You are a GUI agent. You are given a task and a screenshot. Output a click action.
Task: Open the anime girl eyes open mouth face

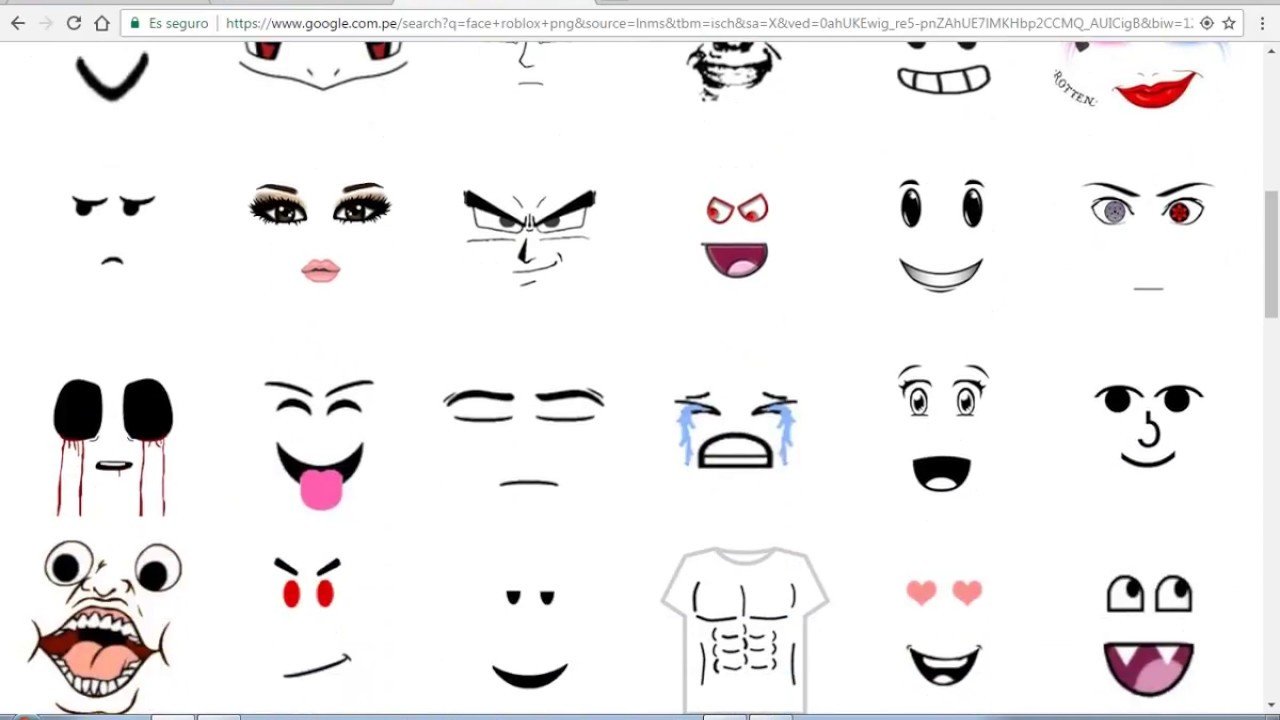[942, 430]
